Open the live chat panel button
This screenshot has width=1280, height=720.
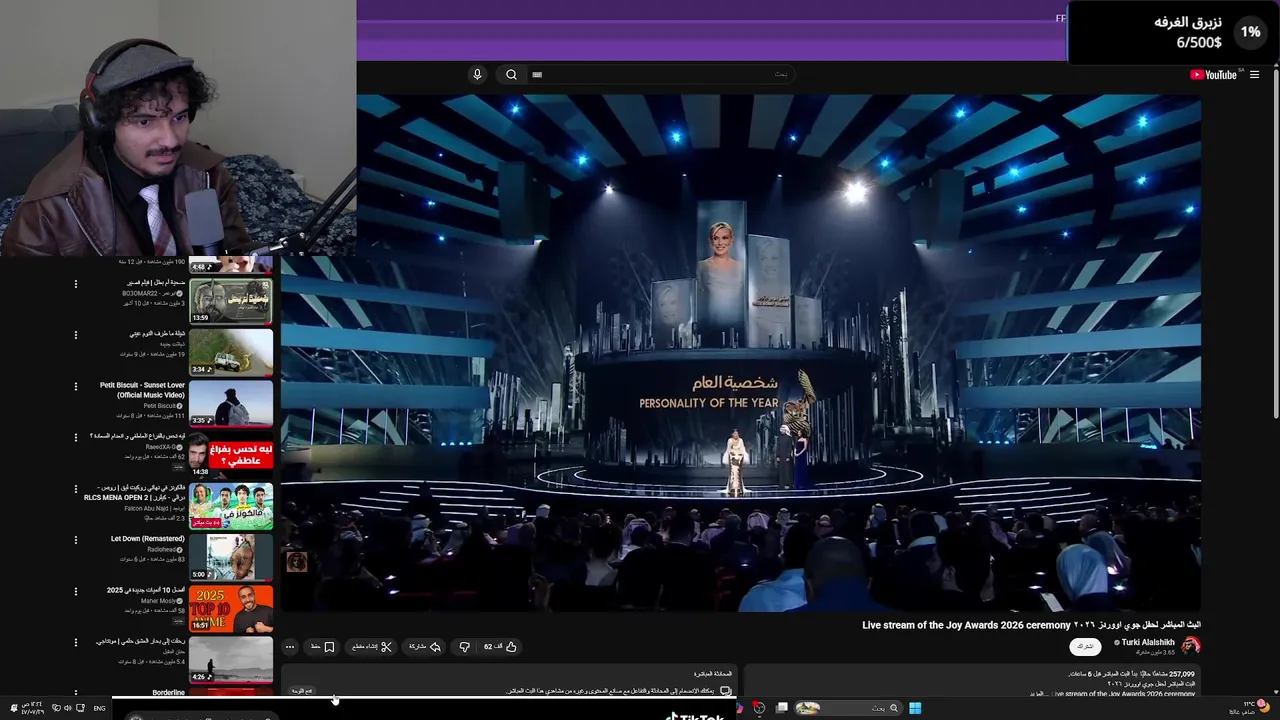(302, 691)
